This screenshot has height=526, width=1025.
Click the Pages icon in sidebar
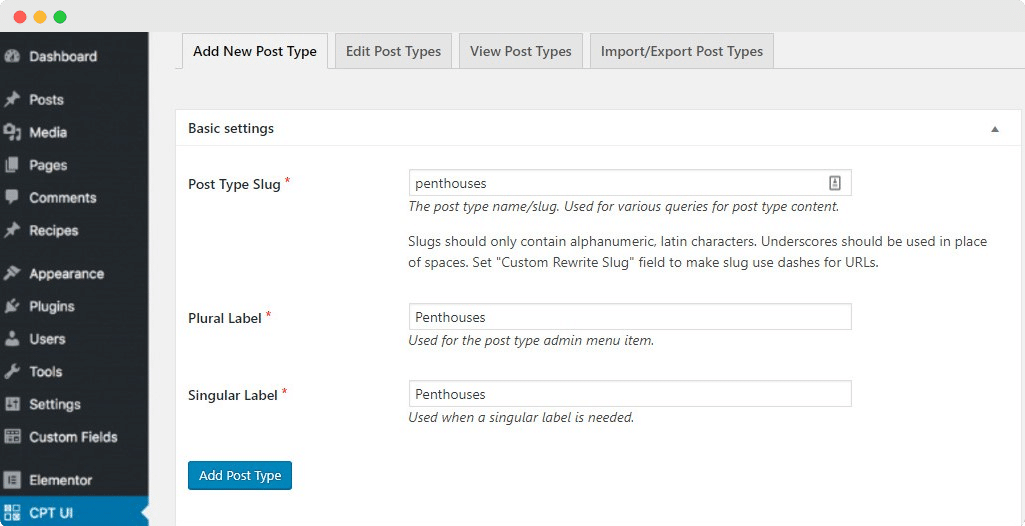12,165
